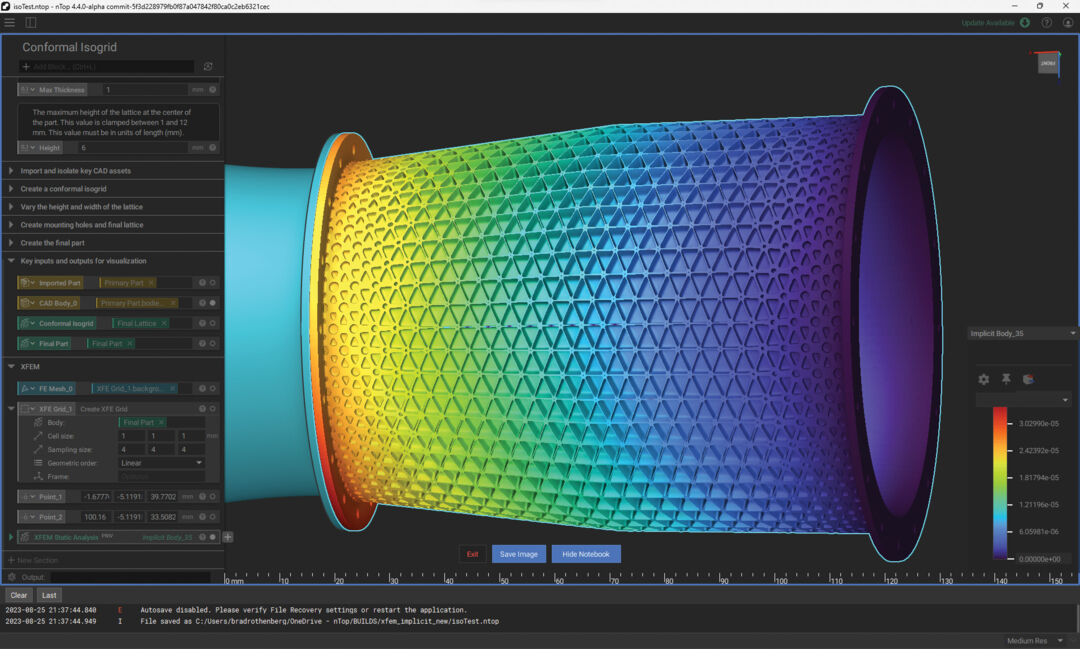The width and height of the screenshot is (1080, 649).
Task: Toggle visibility of CAD Body_0
Action: tap(211, 303)
